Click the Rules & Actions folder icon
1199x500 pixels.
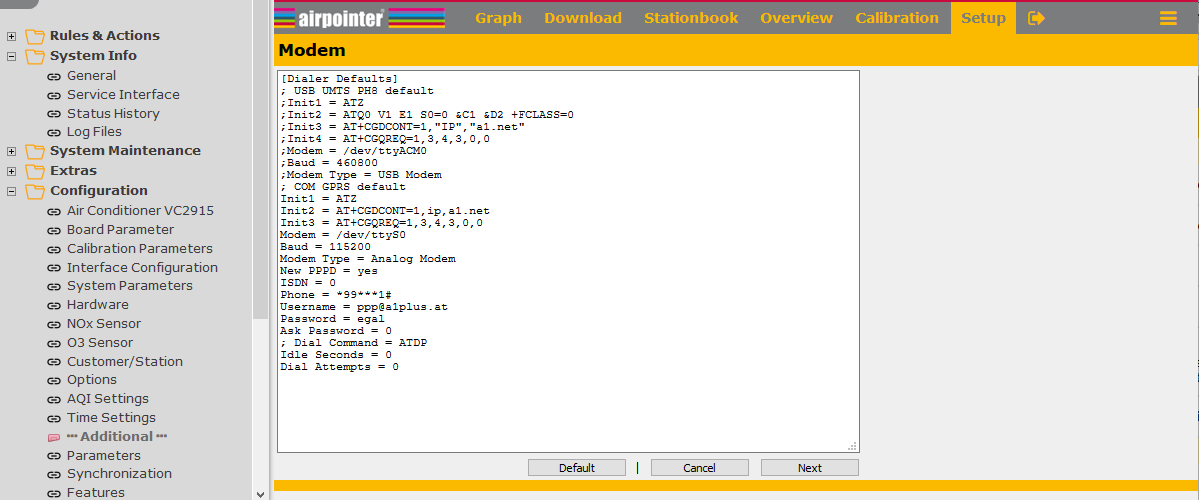click(x=35, y=36)
